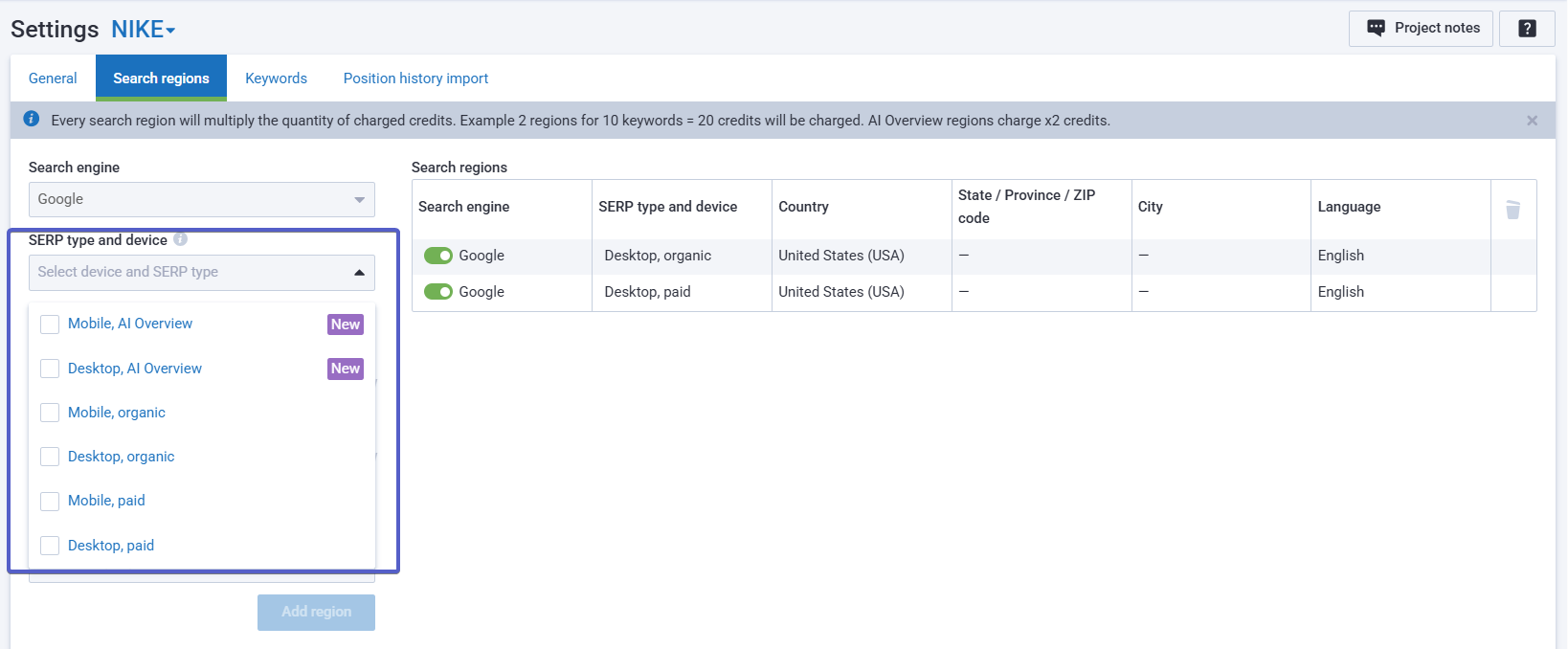Click the info icon beside SERP type label
This screenshot has height=649, width=1568.
coord(180,239)
